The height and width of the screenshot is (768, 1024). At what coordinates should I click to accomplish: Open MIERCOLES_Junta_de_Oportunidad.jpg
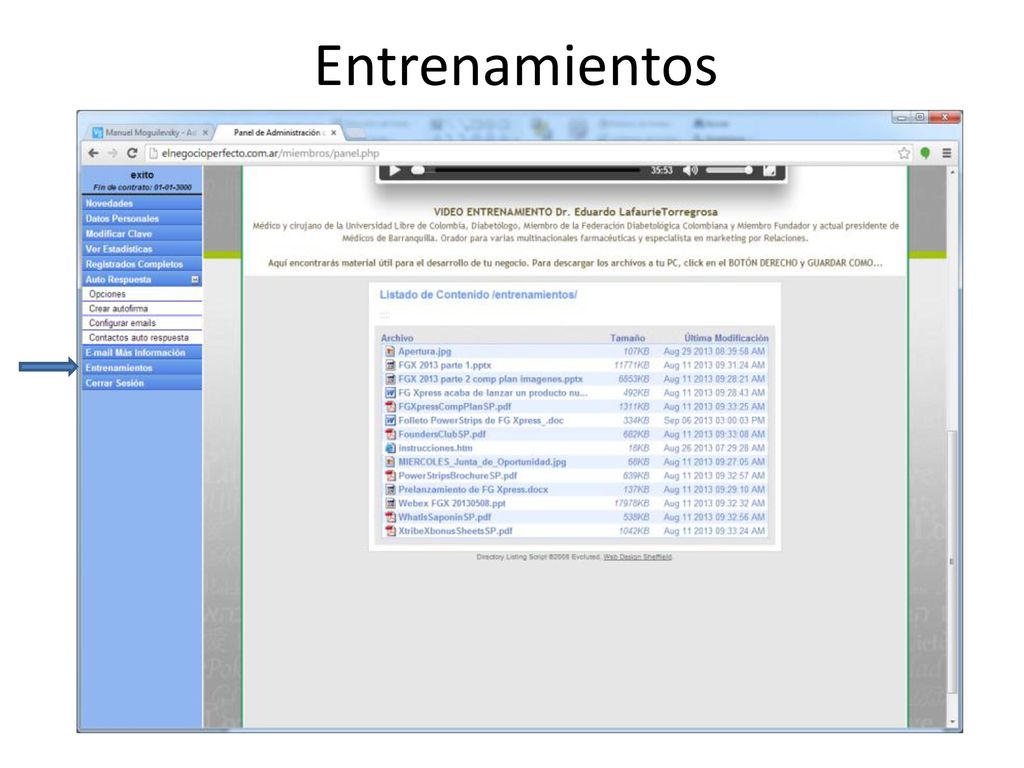pos(482,462)
